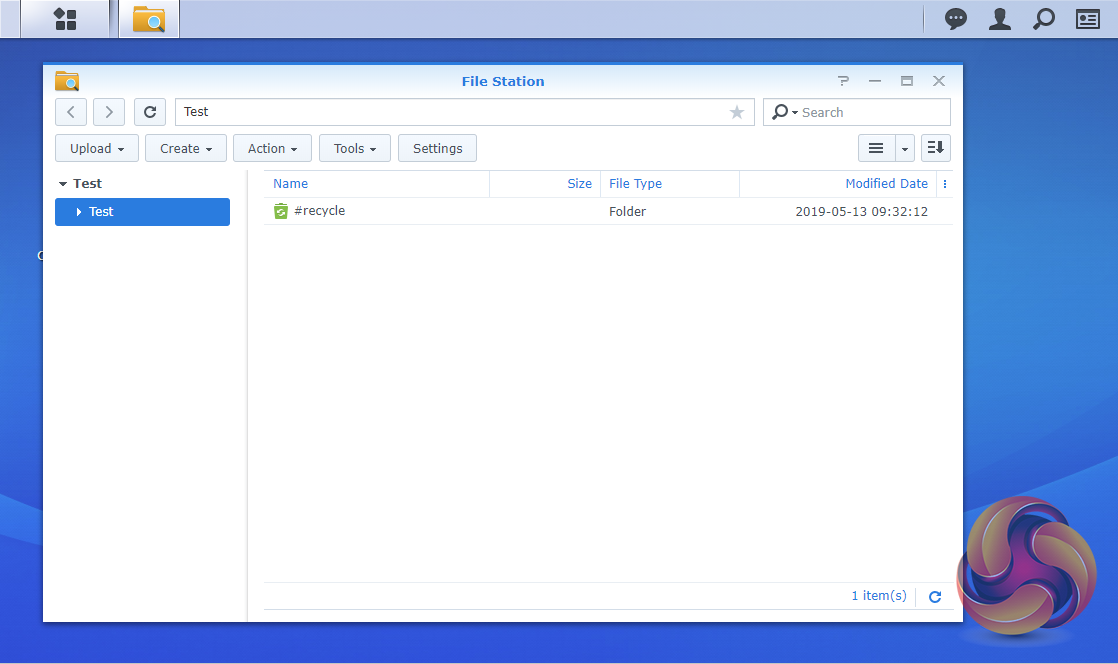Open the Main Menu grid icon

point(65,19)
